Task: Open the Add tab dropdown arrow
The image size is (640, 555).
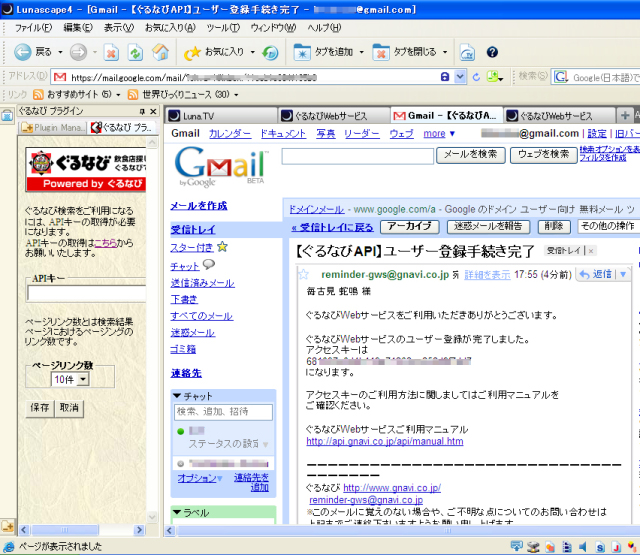Action: (x=361, y=52)
